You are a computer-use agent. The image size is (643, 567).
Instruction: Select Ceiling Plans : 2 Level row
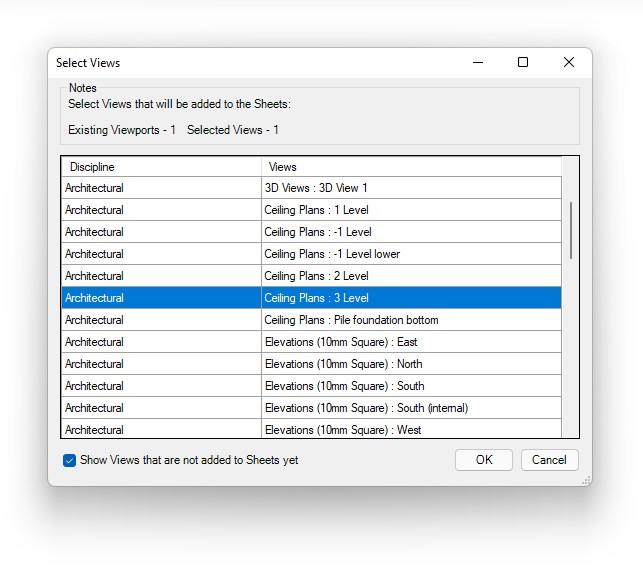410,276
